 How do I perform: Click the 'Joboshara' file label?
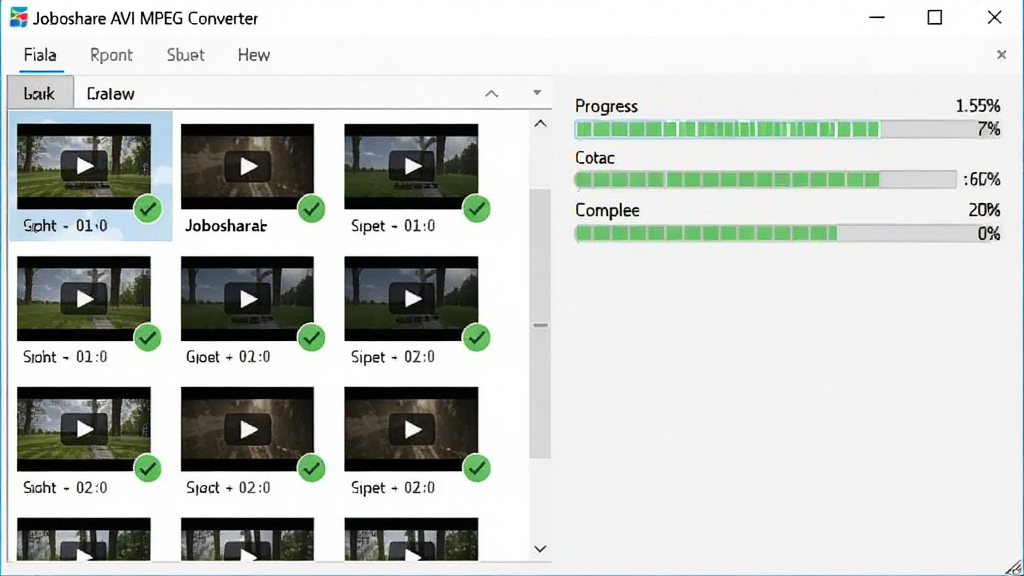[x=226, y=226]
